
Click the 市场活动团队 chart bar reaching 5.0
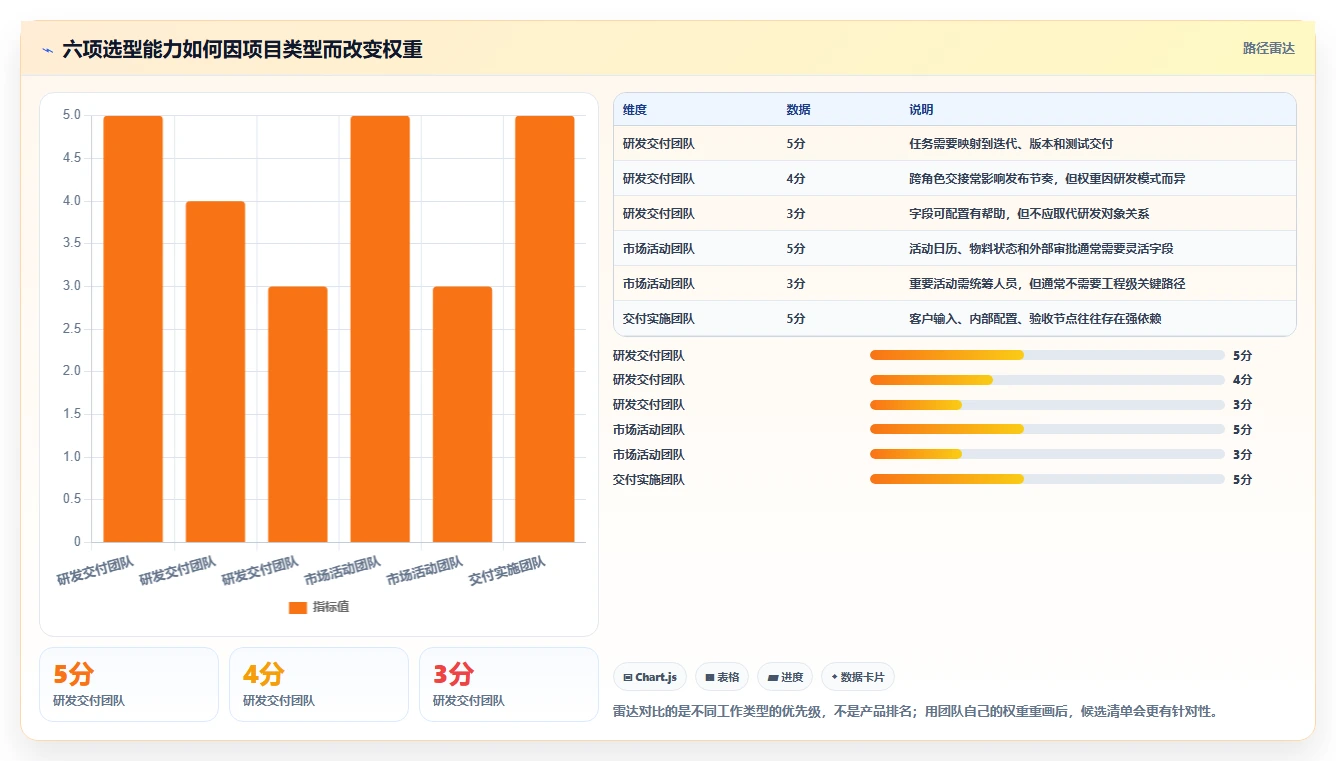click(x=380, y=329)
